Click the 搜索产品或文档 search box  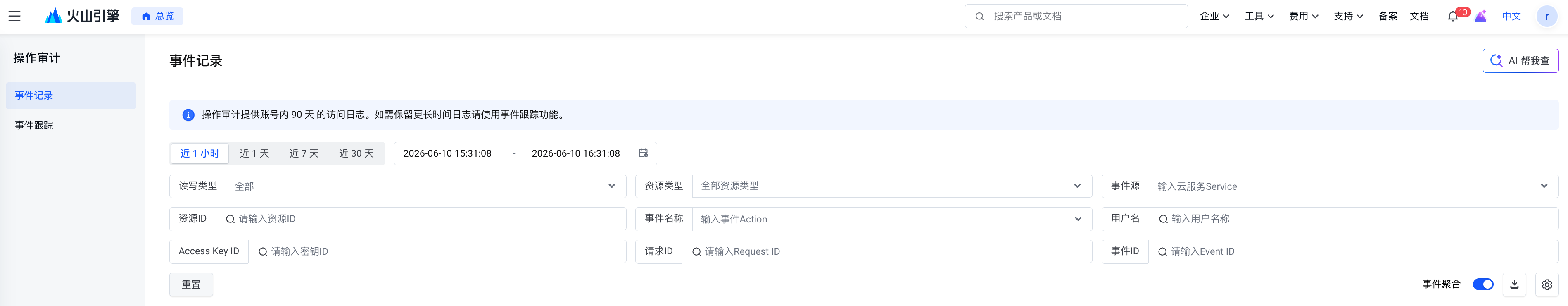point(1076,17)
